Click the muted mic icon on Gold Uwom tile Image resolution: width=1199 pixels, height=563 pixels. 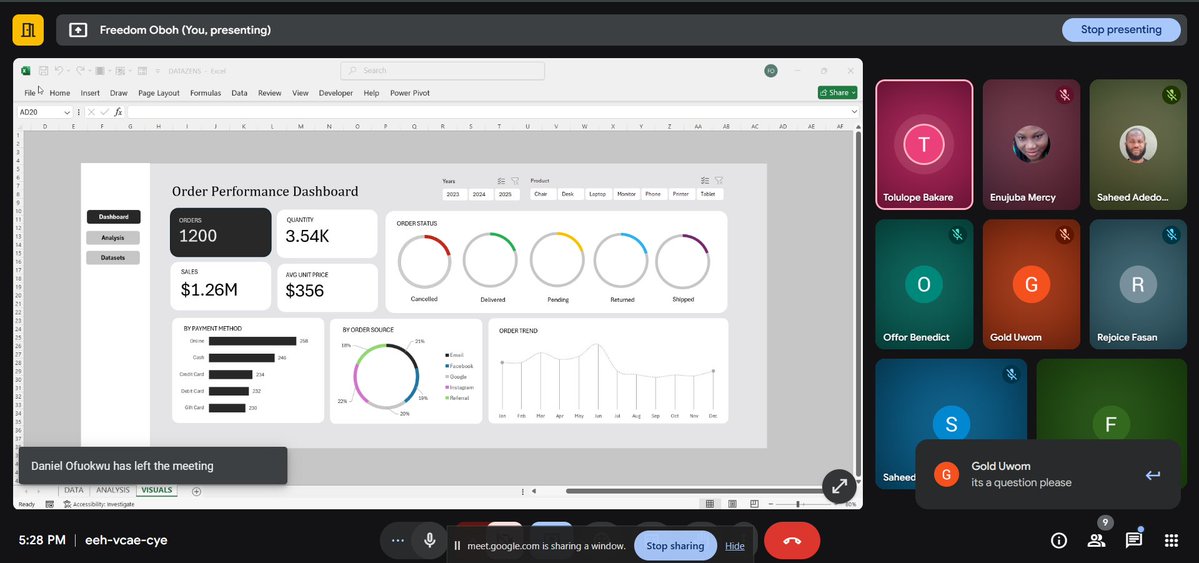pyautogui.click(x=1064, y=235)
